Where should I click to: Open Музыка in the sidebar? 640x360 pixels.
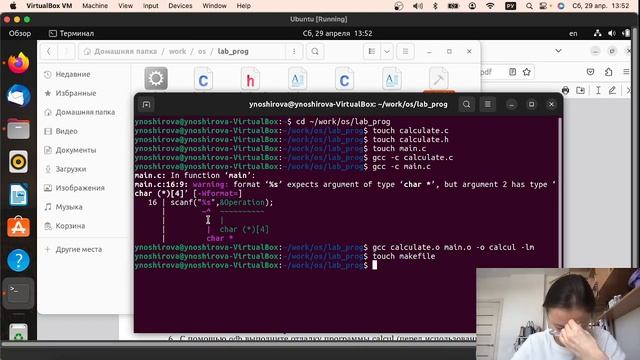point(85,207)
